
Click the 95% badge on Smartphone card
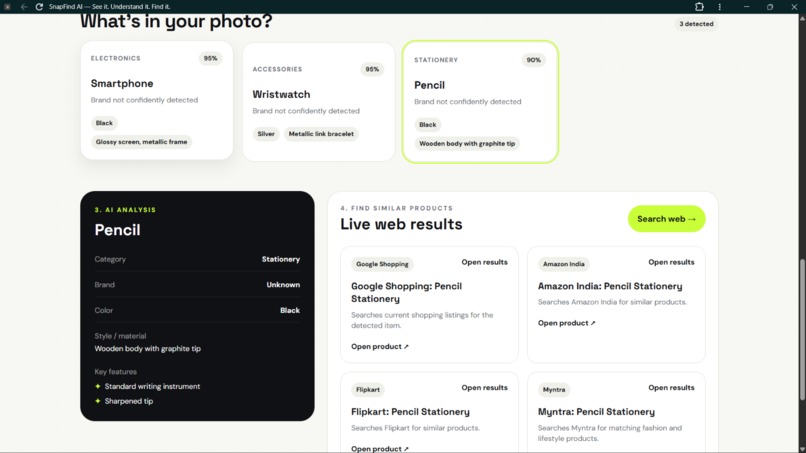210,59
